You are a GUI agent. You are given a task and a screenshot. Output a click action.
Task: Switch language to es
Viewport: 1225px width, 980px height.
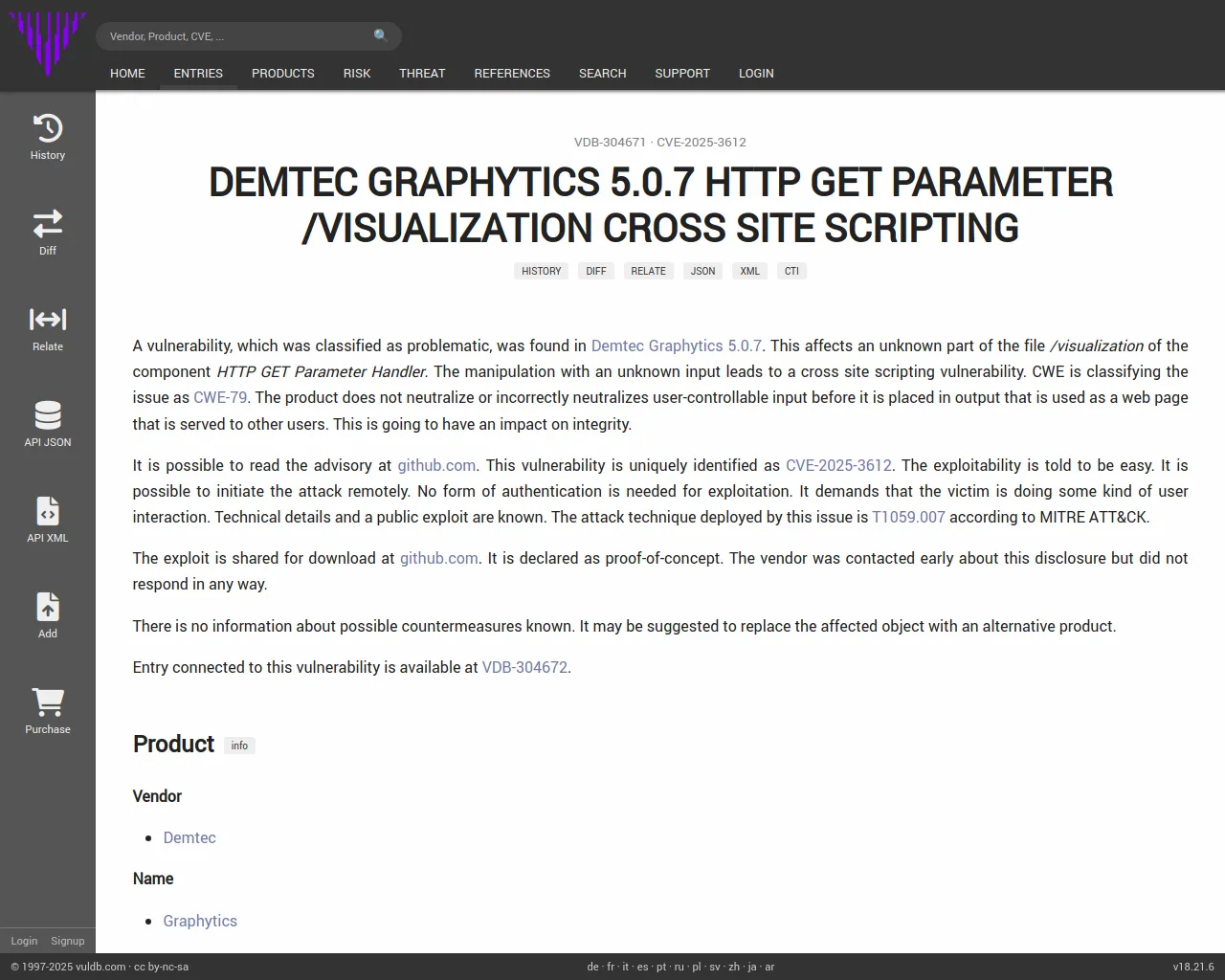pos(643,967)
